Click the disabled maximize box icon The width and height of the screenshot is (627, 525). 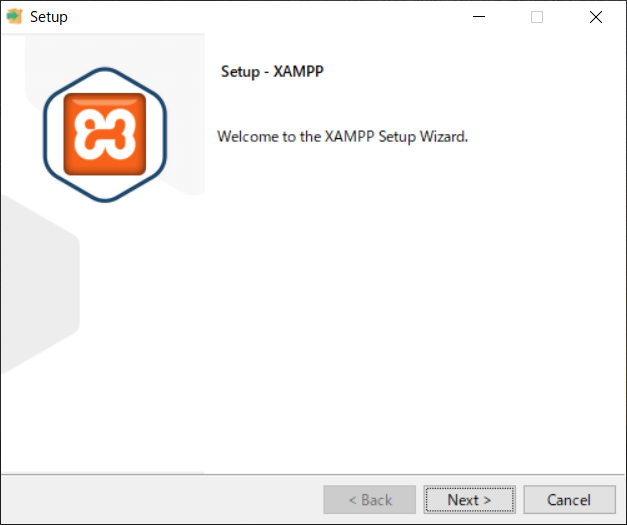(x=537, y=17)
